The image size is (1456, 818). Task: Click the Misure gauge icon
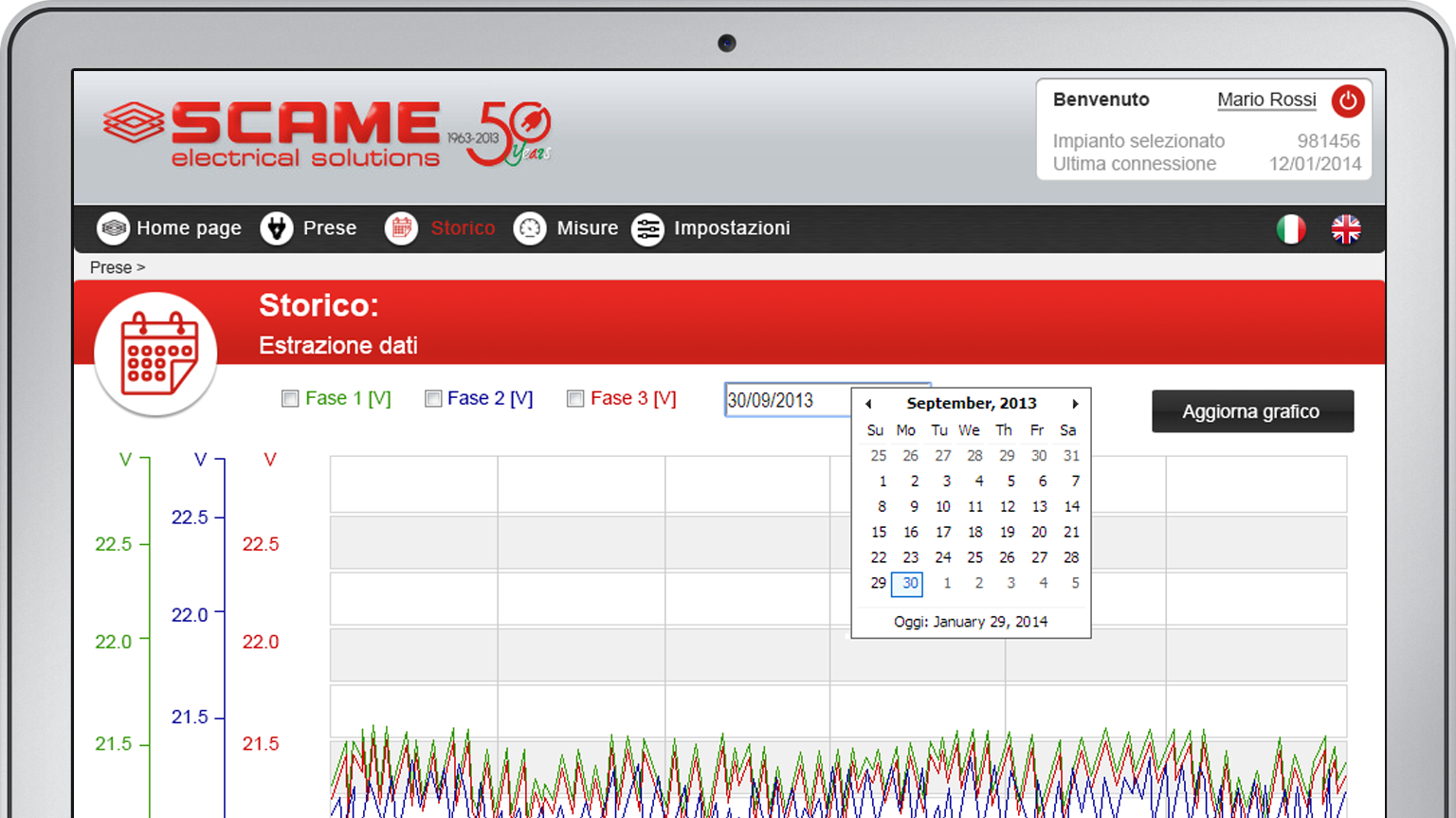click(530, 228)
